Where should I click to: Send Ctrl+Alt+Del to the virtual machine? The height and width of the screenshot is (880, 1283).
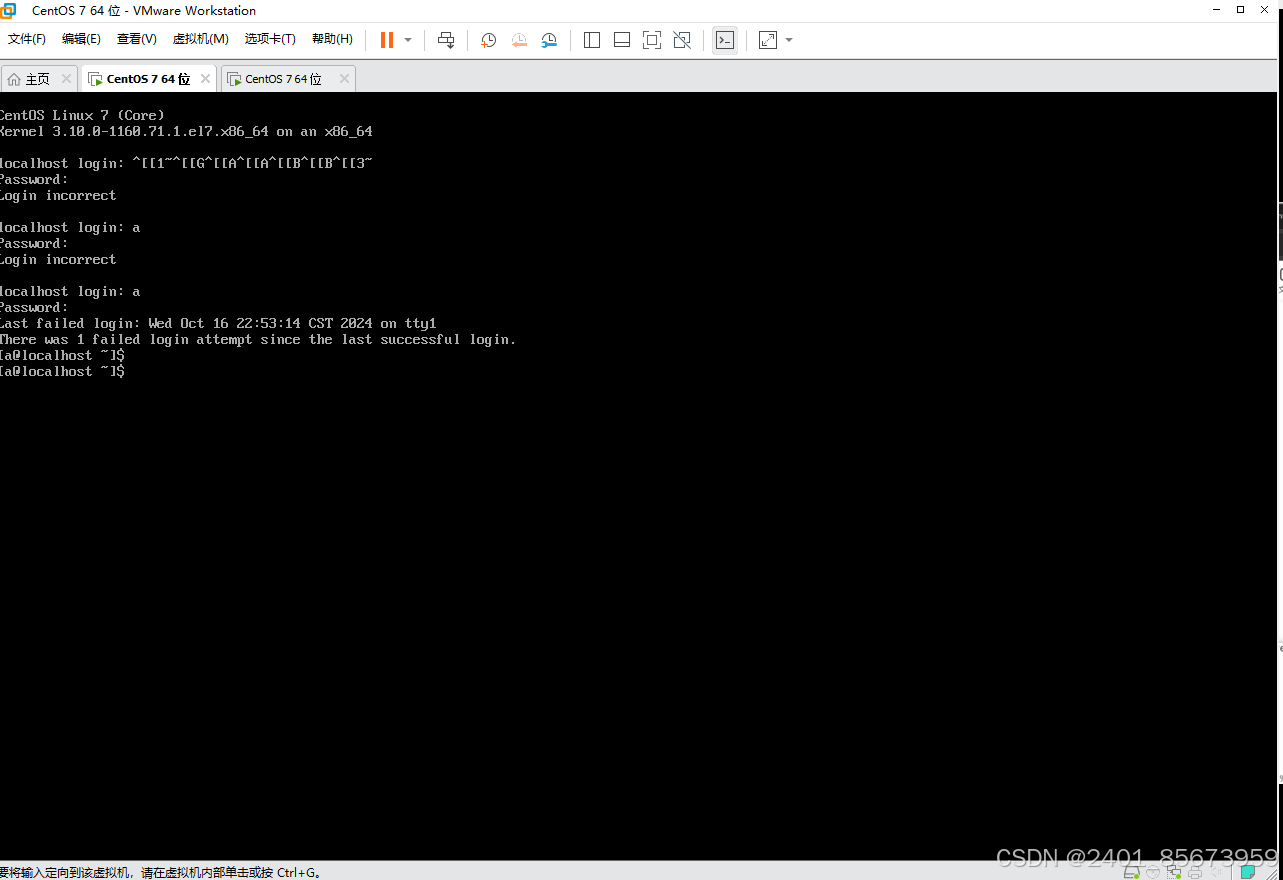[446, 40]
